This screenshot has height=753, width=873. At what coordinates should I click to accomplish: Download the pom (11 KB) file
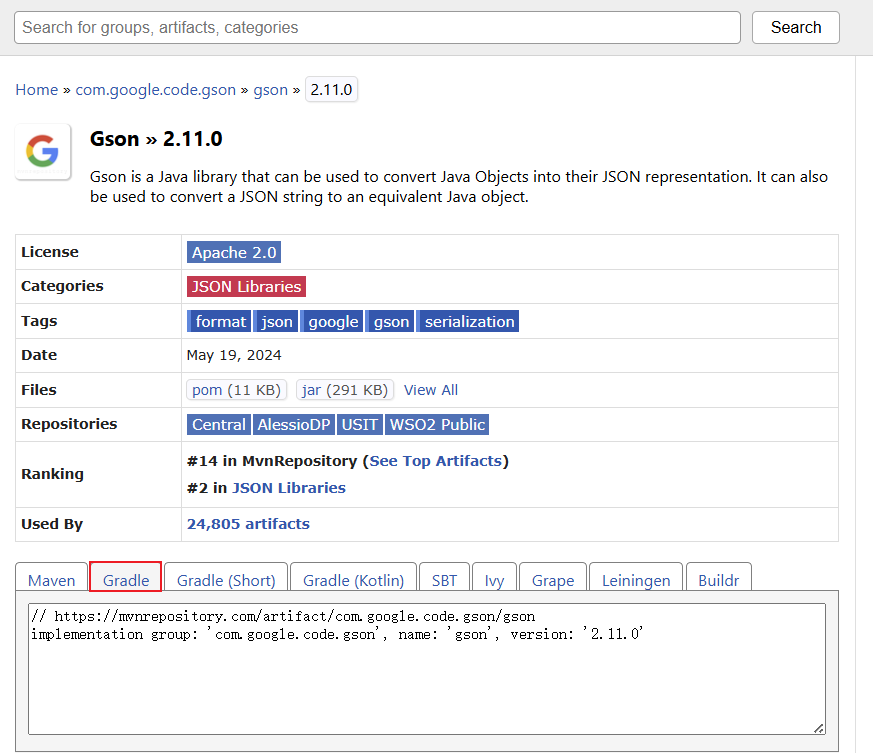coord(237,390)
